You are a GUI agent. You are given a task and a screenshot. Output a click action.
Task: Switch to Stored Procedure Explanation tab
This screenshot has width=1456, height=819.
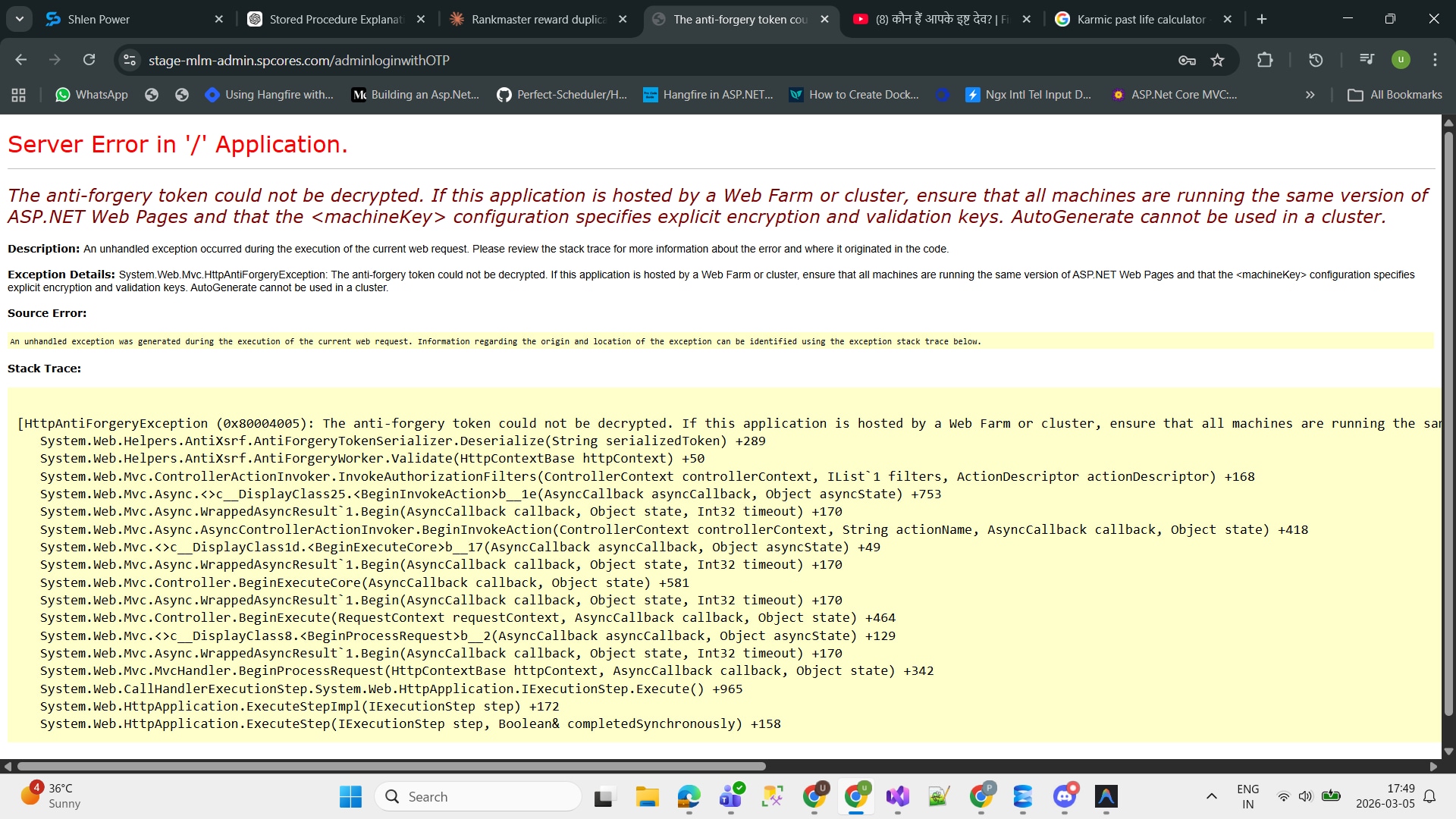(x=336, y=19)
